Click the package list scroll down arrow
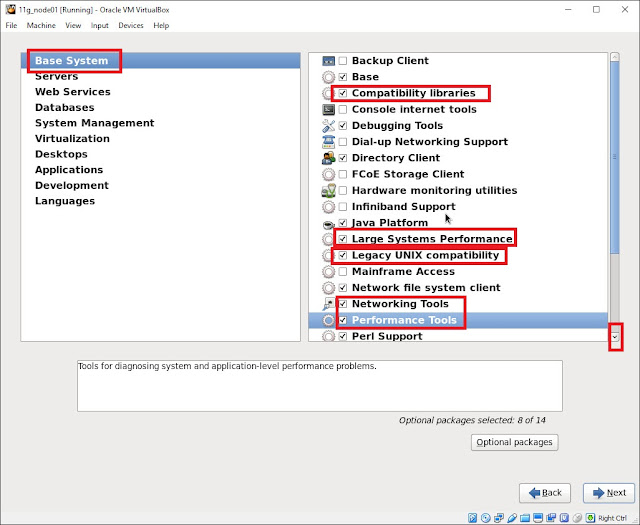 point(615,337)
